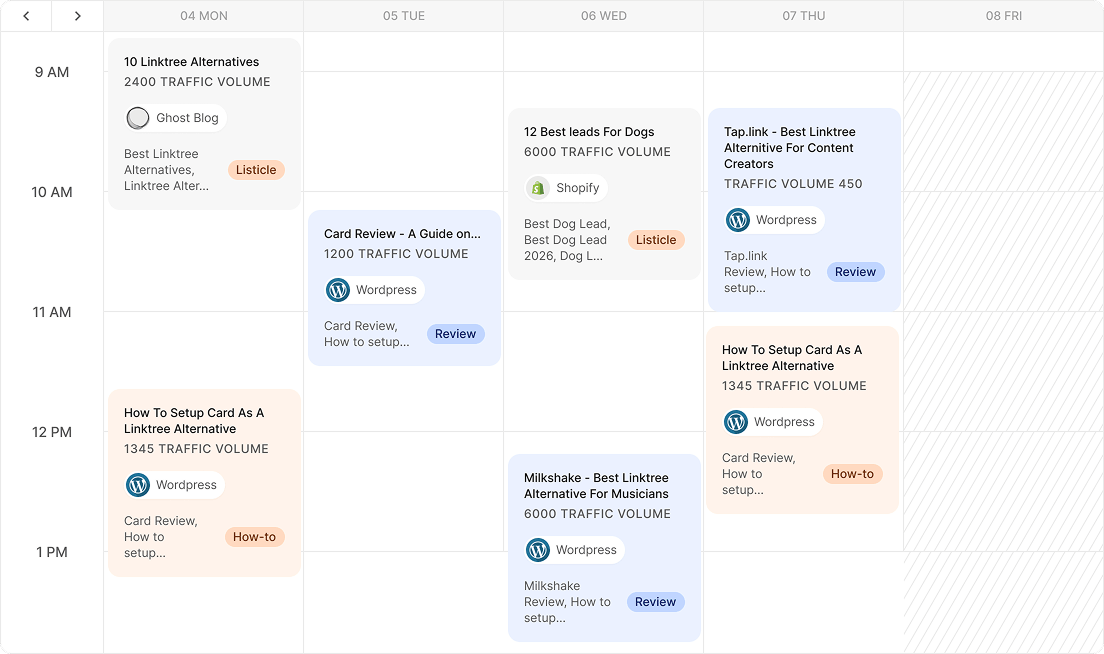Click WordPress icon on Thursday's How To Setup card
1104x654 pixels.
[x=736, y=422]
